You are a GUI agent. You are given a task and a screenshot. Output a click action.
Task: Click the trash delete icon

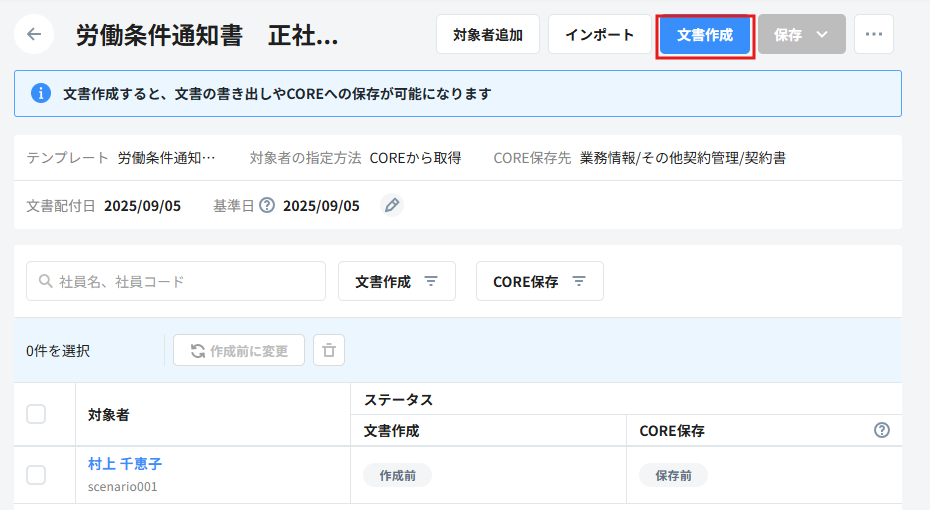pyautogui.click(x=329, y=351)
